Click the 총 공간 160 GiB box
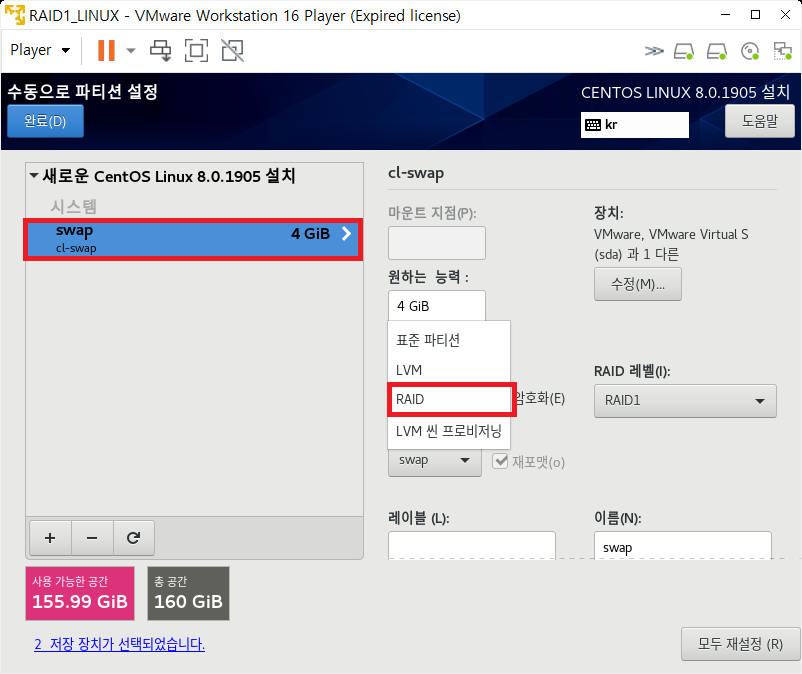Image resolution: width=802 pixels, height=674 pixels. click(x=188, y=593)
